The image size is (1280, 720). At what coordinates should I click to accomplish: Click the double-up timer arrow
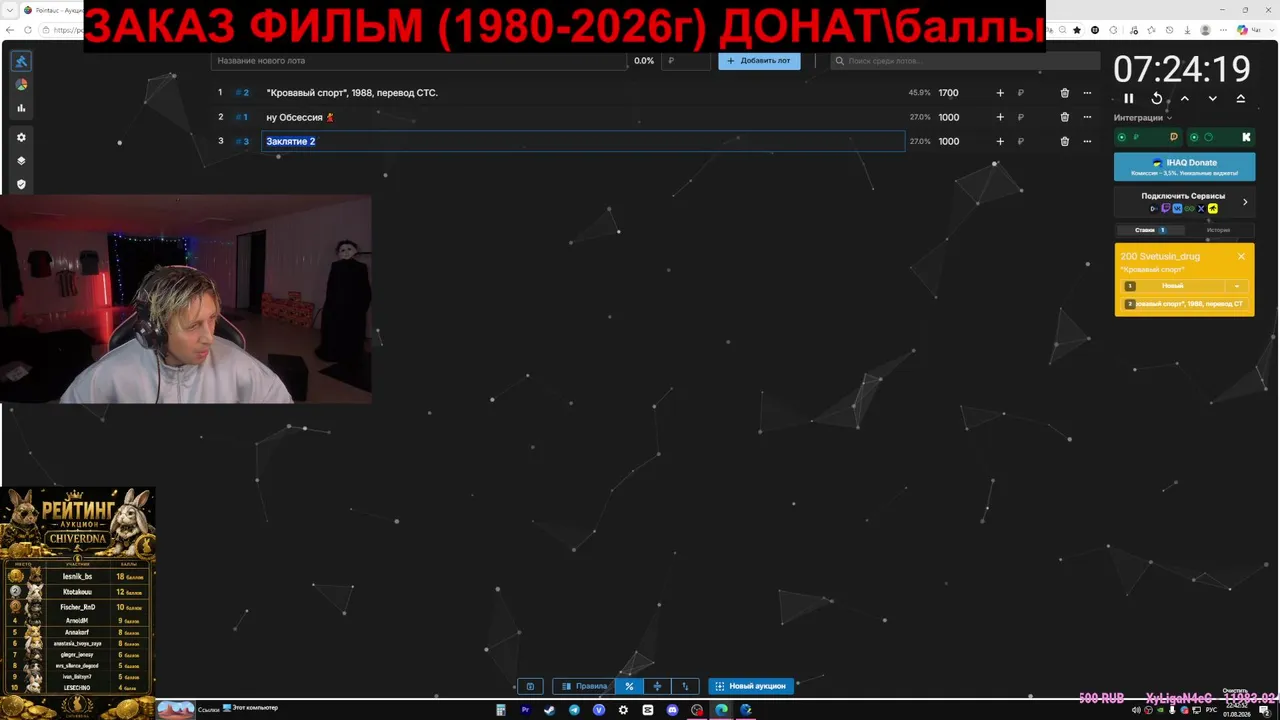point(1241,98)
